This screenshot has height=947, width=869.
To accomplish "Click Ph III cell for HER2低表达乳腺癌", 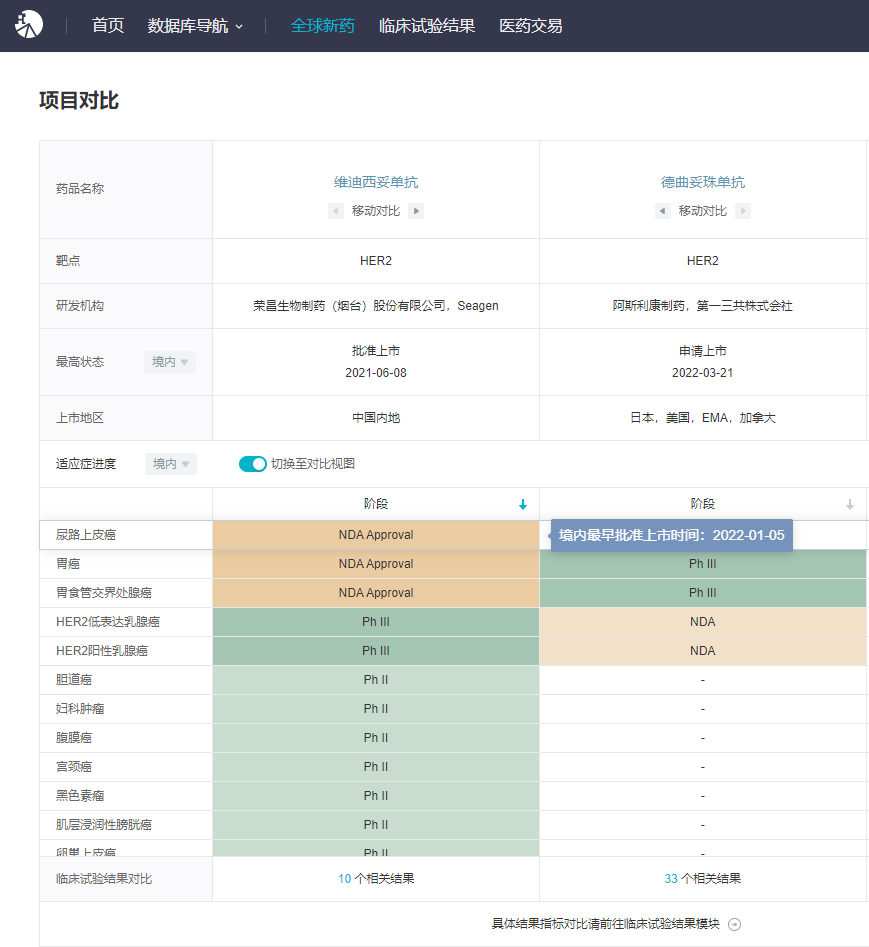I will coord(376,622).
